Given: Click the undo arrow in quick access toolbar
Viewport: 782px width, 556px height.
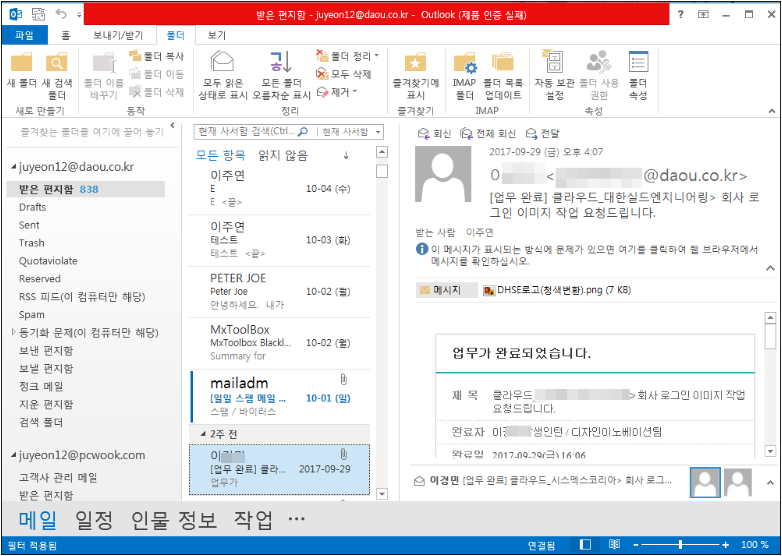Looking at the screenshot, I should [x=61, y=14].
